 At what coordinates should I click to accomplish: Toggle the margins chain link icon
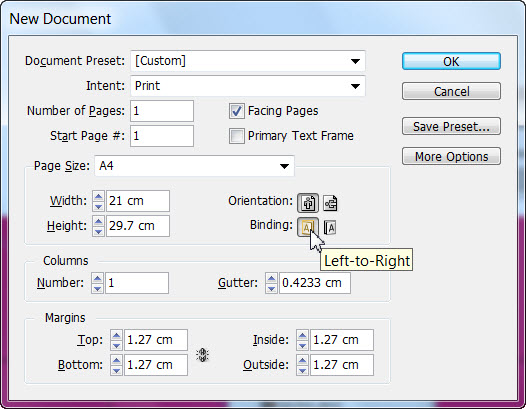pyautogui.click(x=203, y=355)
